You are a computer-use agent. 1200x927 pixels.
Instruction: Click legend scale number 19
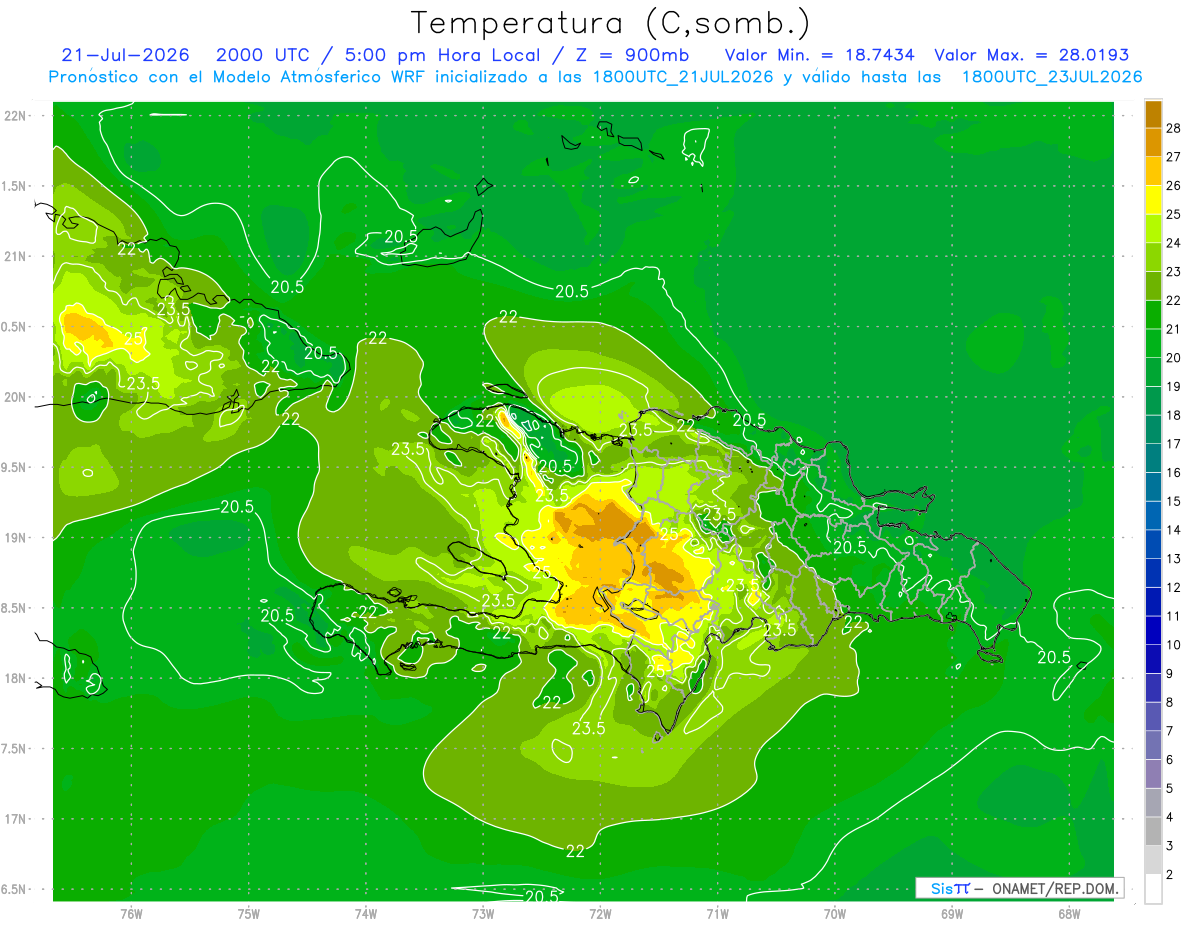point(1174,386)
